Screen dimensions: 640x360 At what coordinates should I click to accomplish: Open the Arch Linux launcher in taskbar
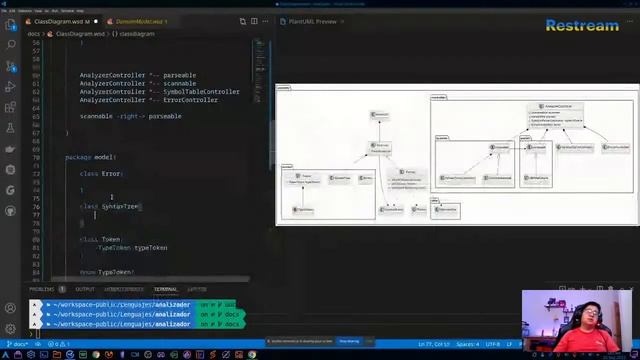point(6,355)
